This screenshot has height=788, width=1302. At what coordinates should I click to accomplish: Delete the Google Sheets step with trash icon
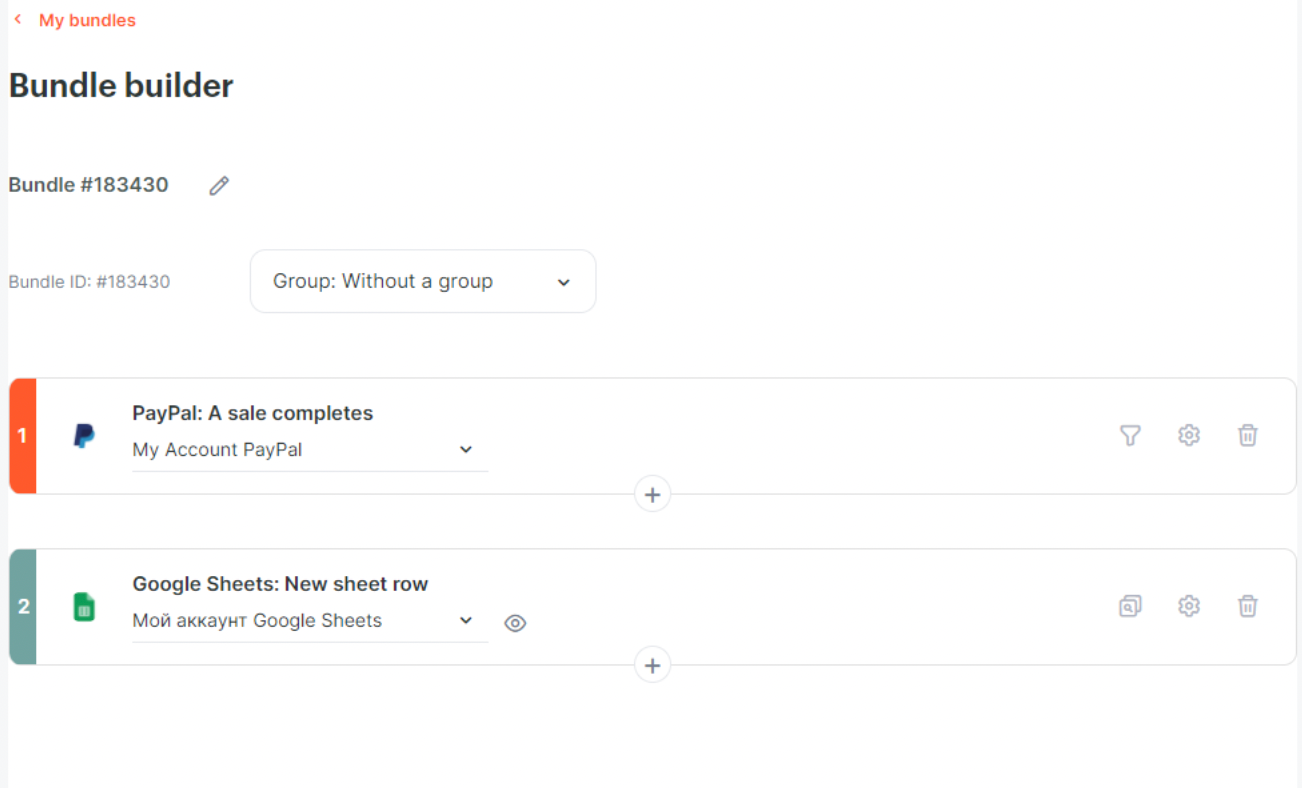click(1248, 606)
